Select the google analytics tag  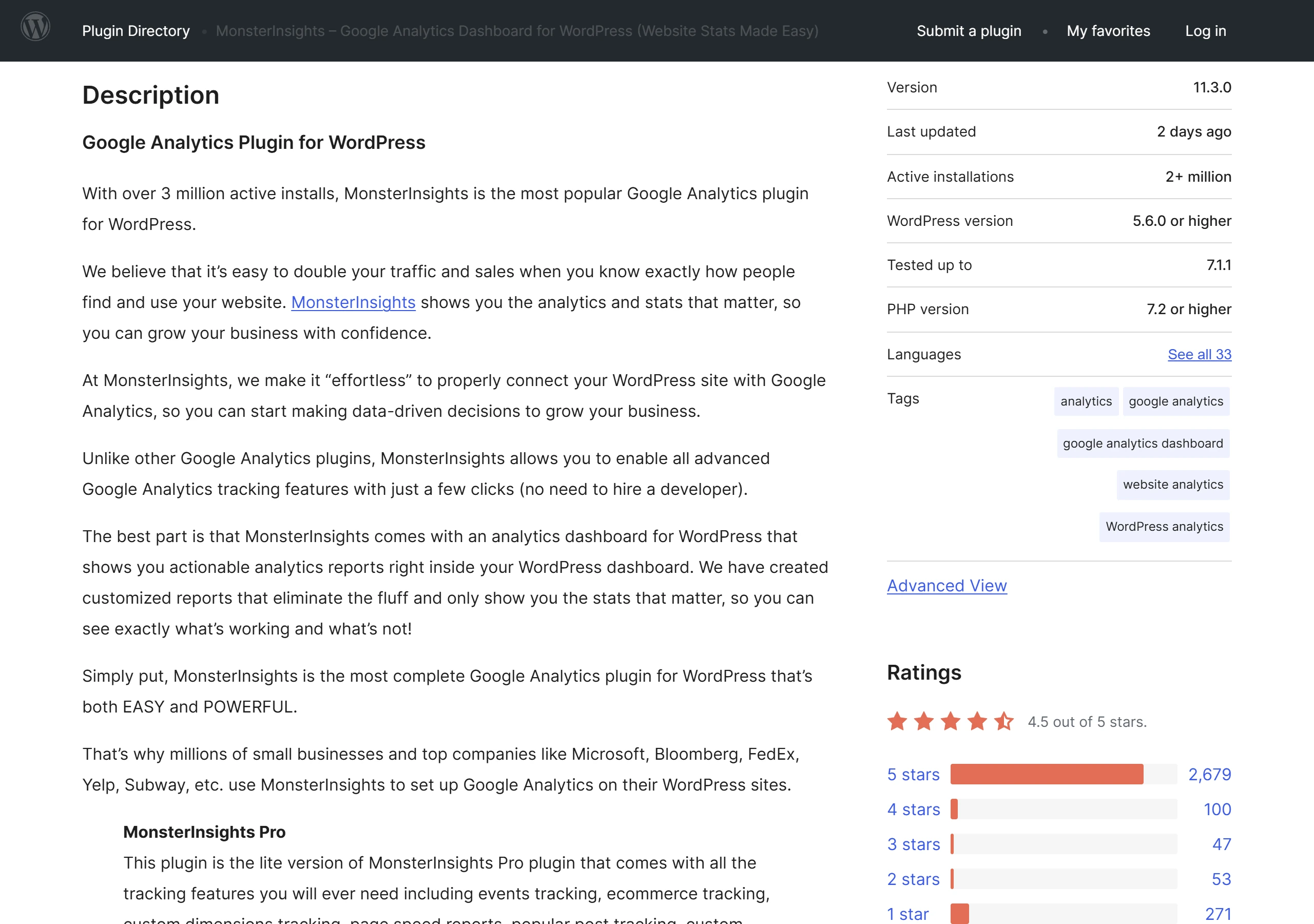pos(1175,401)
